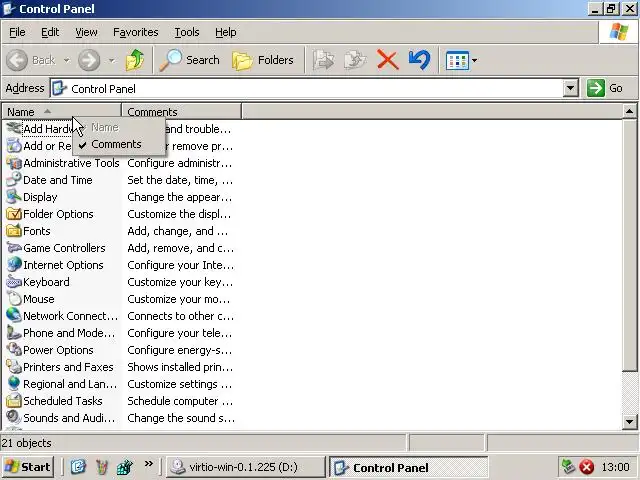Sort by the Name column header

[x=62, y=111]
